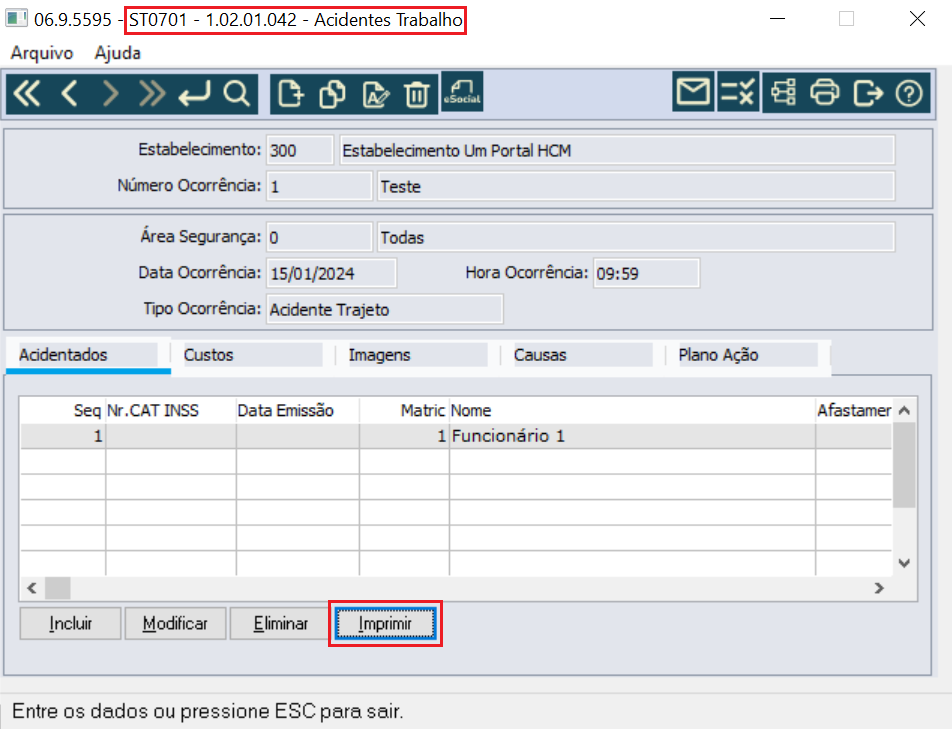This screenshot has width=952, height=729.
Task: Edit the record with pencil icon
Action: click(x=375, y=94)
